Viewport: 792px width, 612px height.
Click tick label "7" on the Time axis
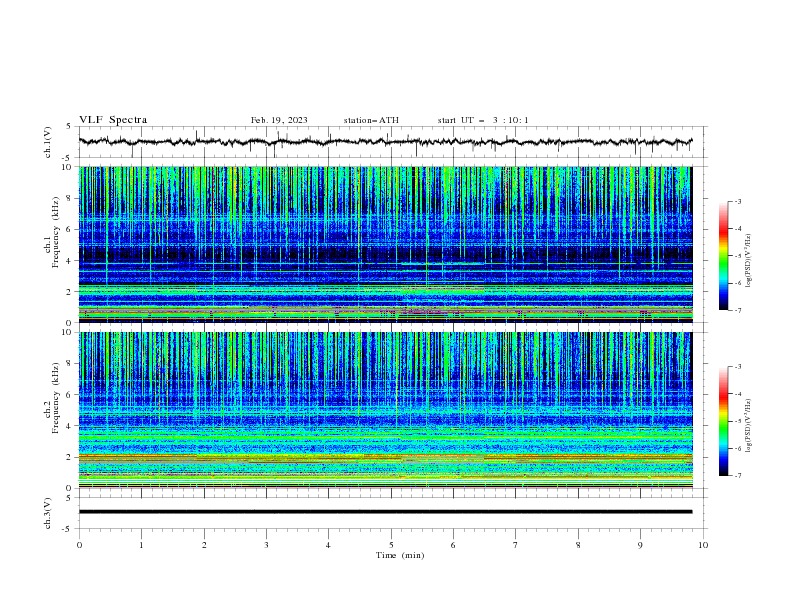(516, 545)
